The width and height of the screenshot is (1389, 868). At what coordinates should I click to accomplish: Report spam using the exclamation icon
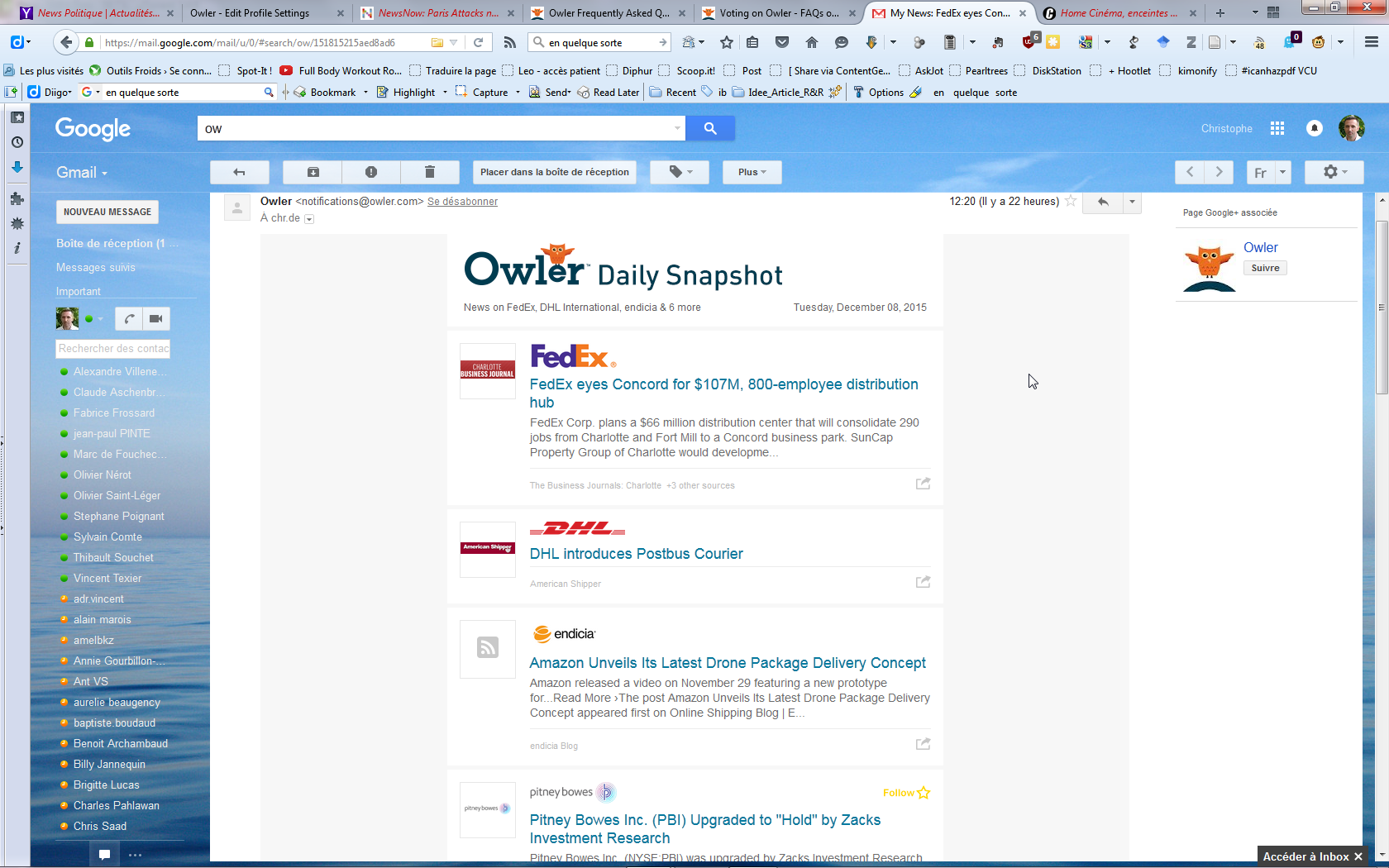(x=371, y=172)
